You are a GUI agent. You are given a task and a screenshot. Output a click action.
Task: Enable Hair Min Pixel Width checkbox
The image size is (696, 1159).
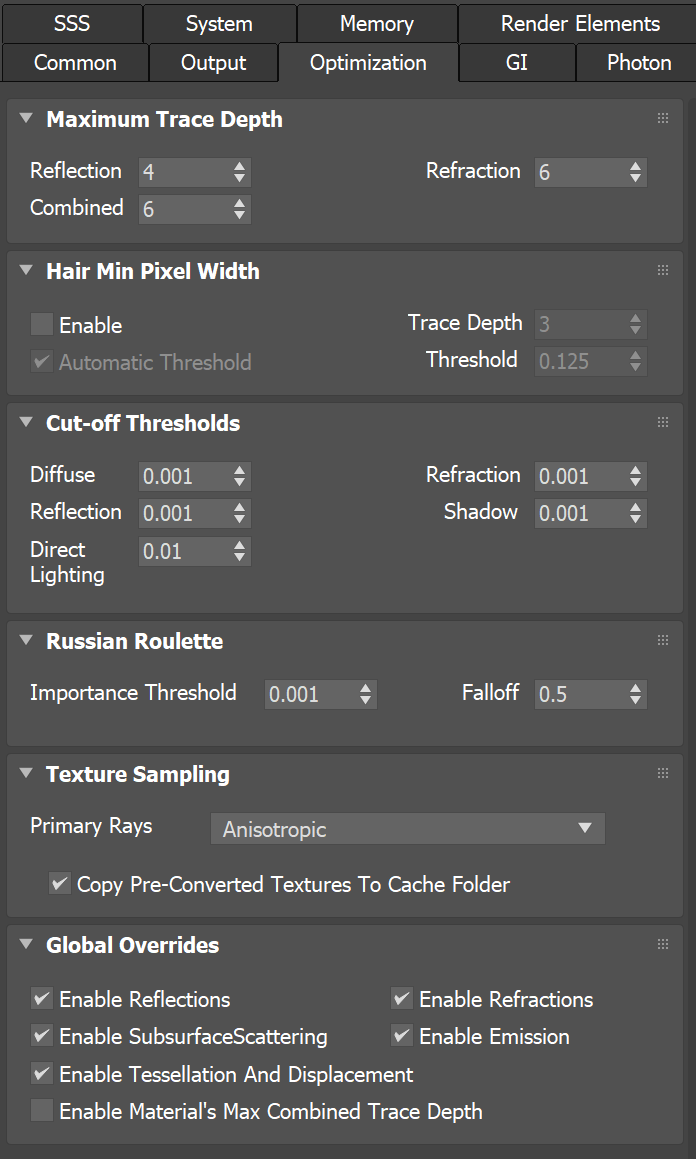pyautogui.click(x=41, y=324)
